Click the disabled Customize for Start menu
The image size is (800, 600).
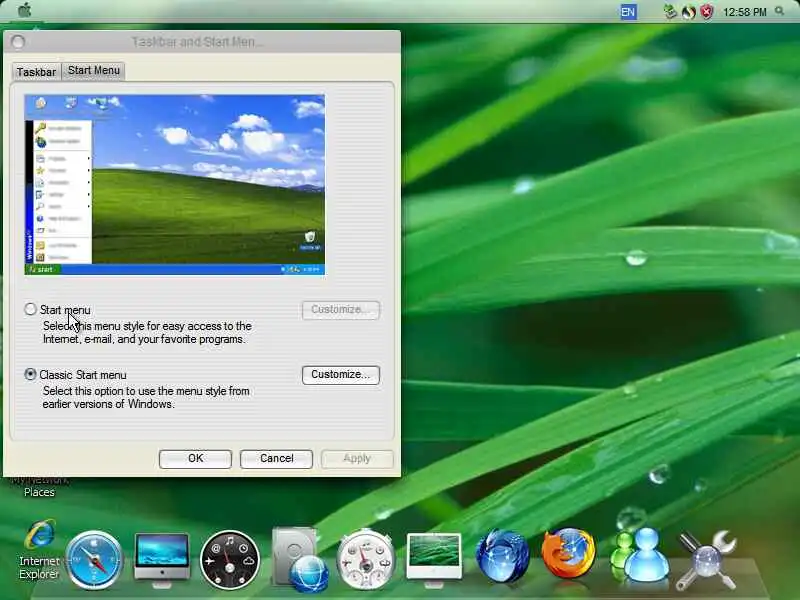coord(341,310)
